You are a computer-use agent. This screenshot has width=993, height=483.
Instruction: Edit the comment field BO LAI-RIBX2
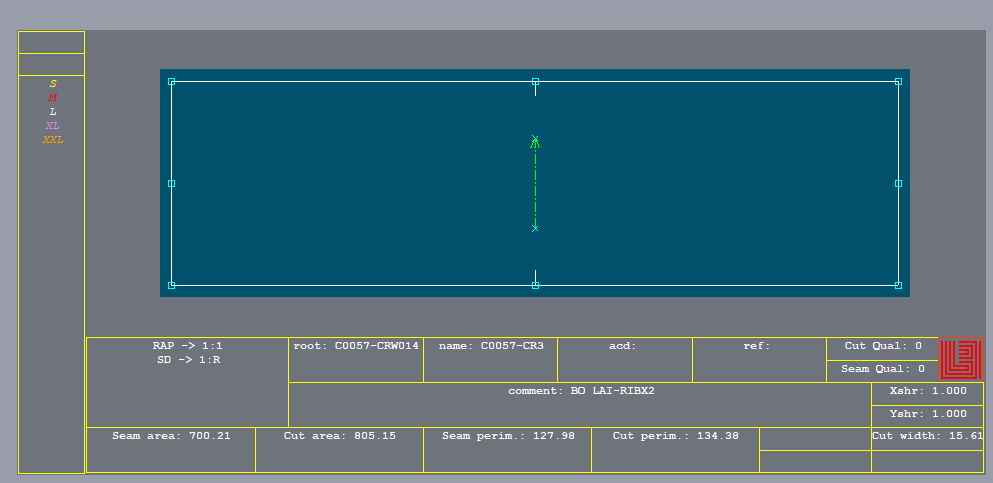[580, 391]
